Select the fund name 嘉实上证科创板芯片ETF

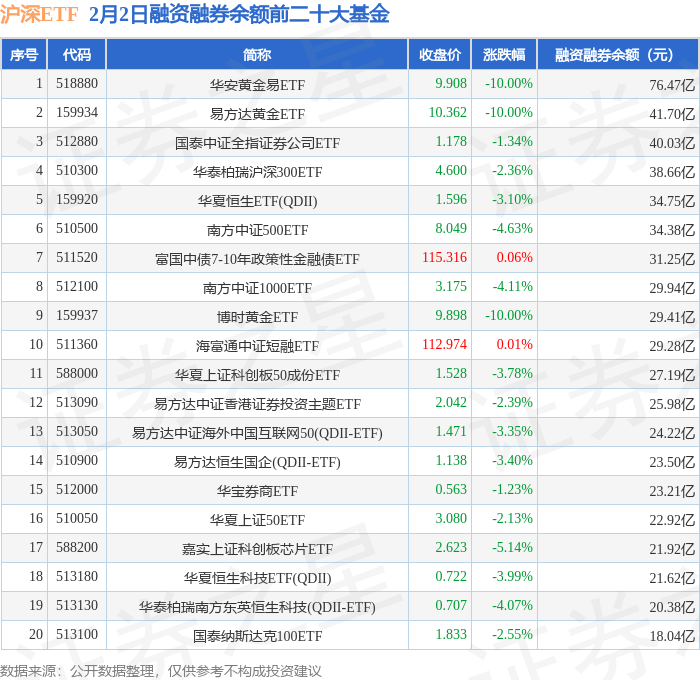coord(257,549)
